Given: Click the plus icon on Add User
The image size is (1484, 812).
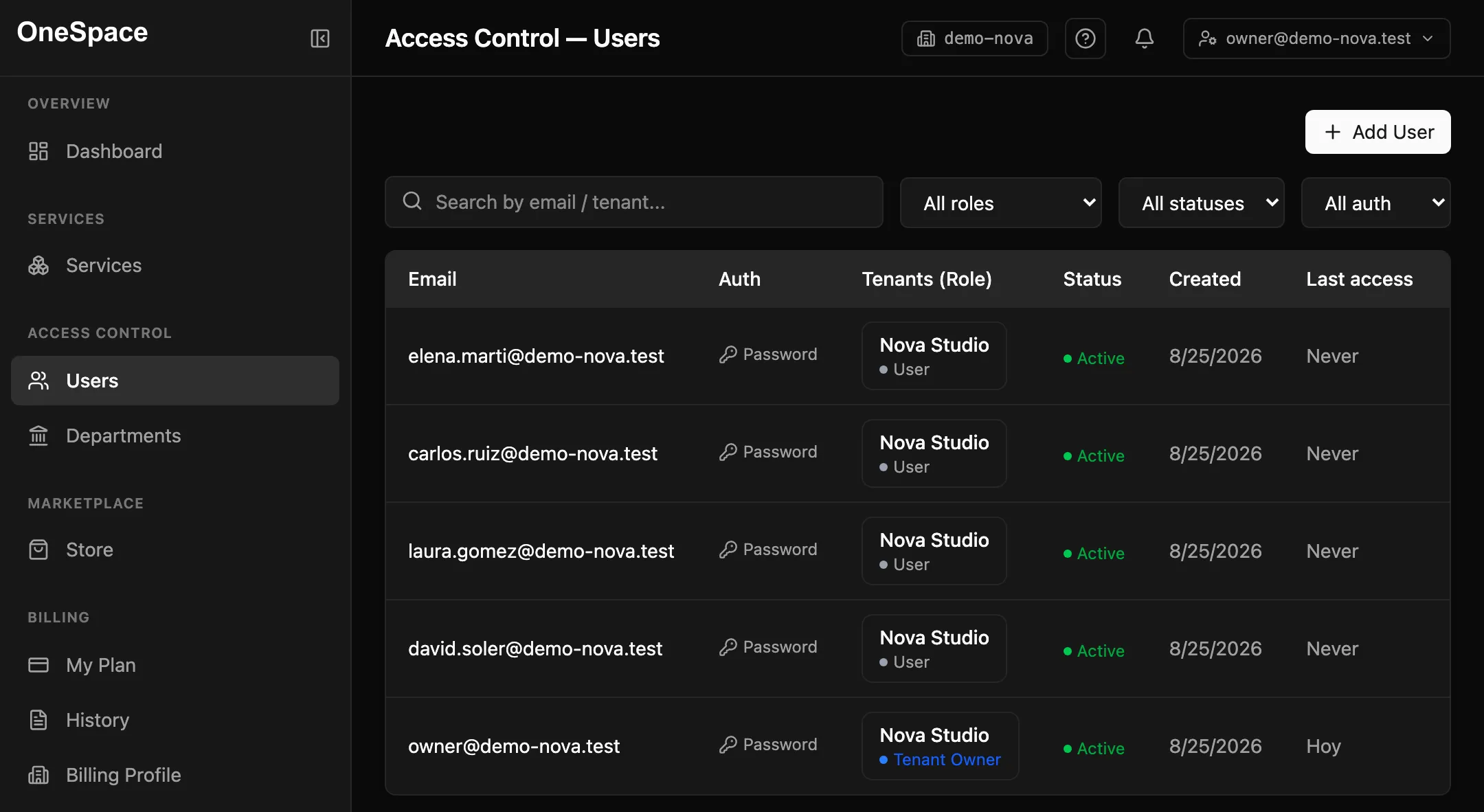Looking at the screenshot, I should 1333,132.
